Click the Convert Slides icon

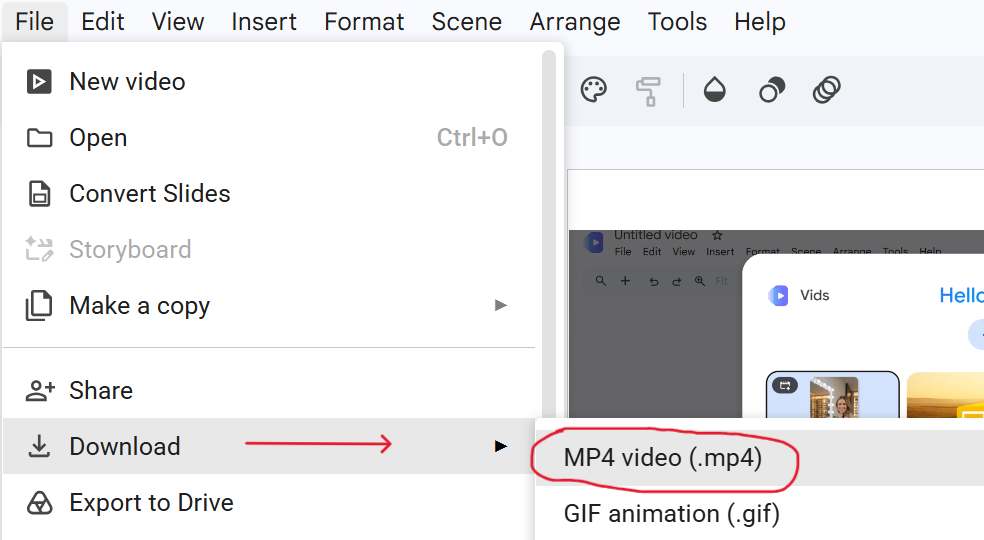pyautogui.click(x=39, y=193)
